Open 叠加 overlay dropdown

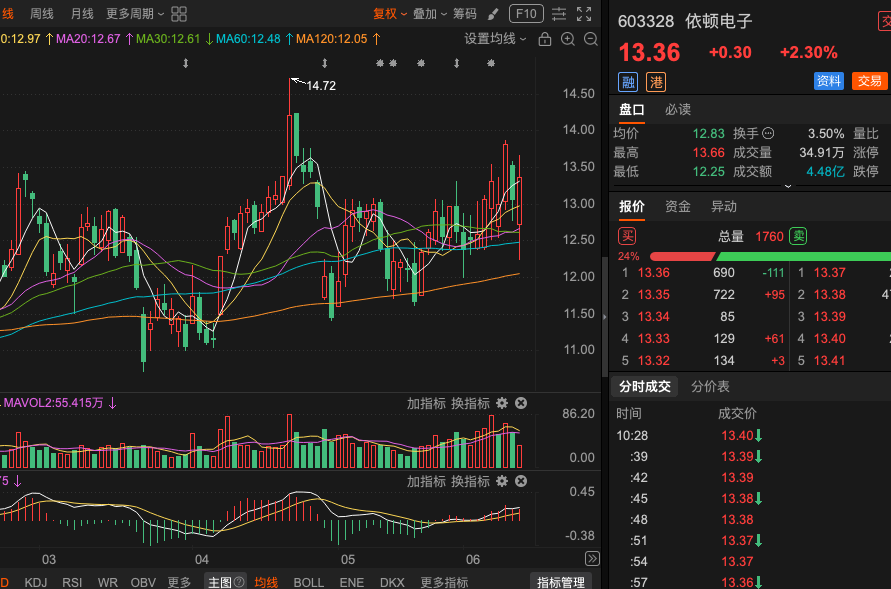click(x=430, y=14)
